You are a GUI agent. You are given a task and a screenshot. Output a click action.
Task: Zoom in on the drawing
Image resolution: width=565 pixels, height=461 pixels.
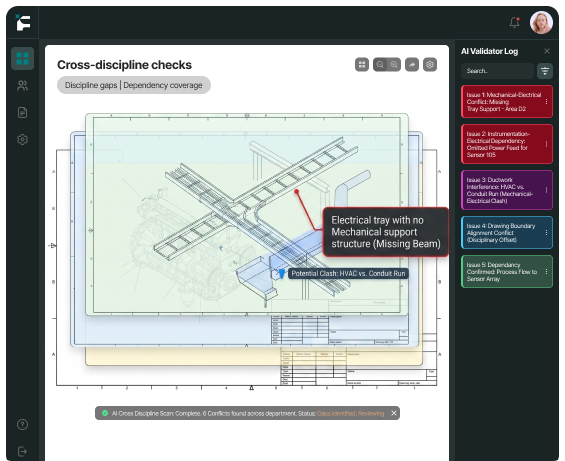[394, 65]
